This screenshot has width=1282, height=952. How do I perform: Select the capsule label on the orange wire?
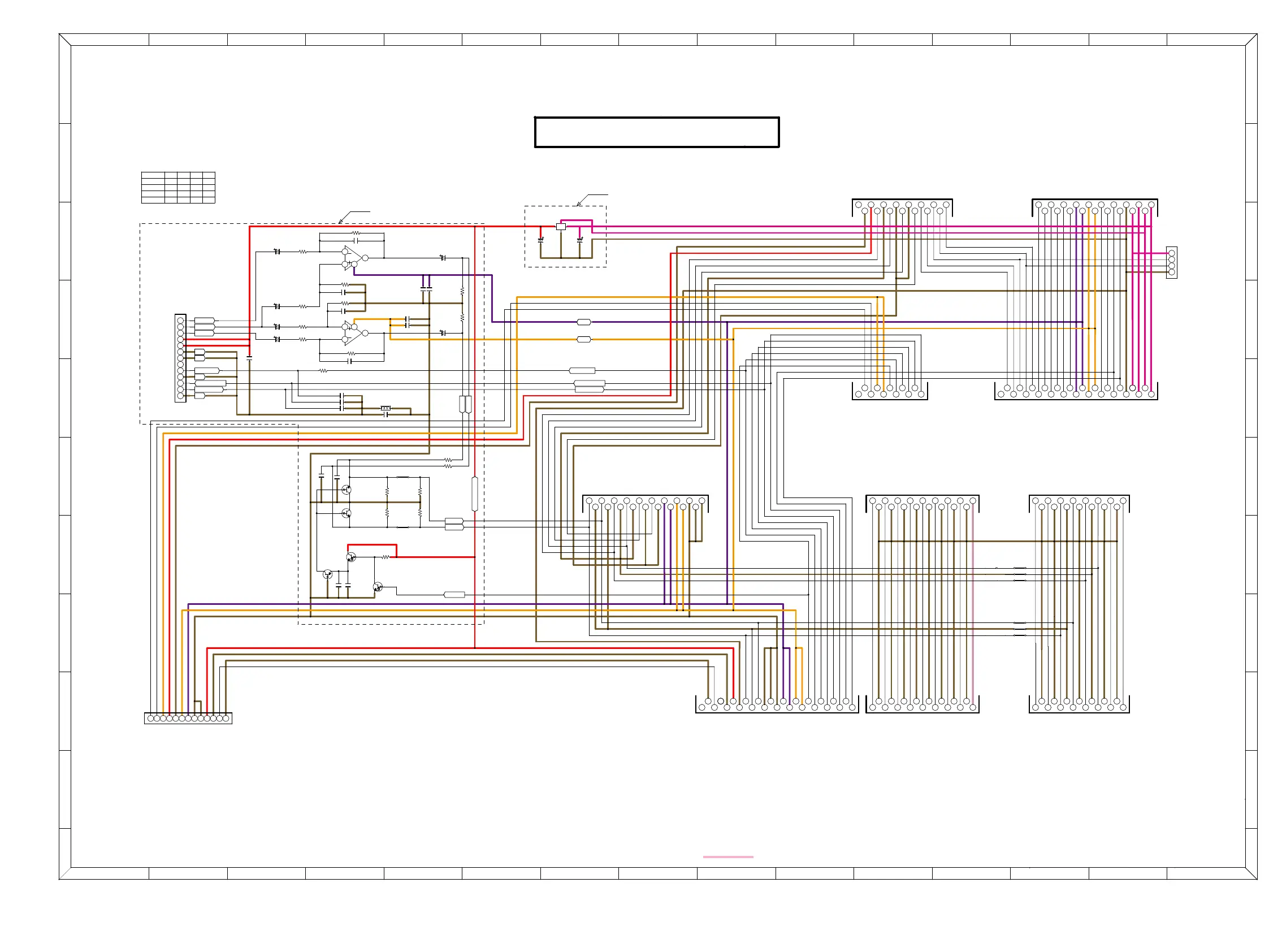[x=583, y=339]
